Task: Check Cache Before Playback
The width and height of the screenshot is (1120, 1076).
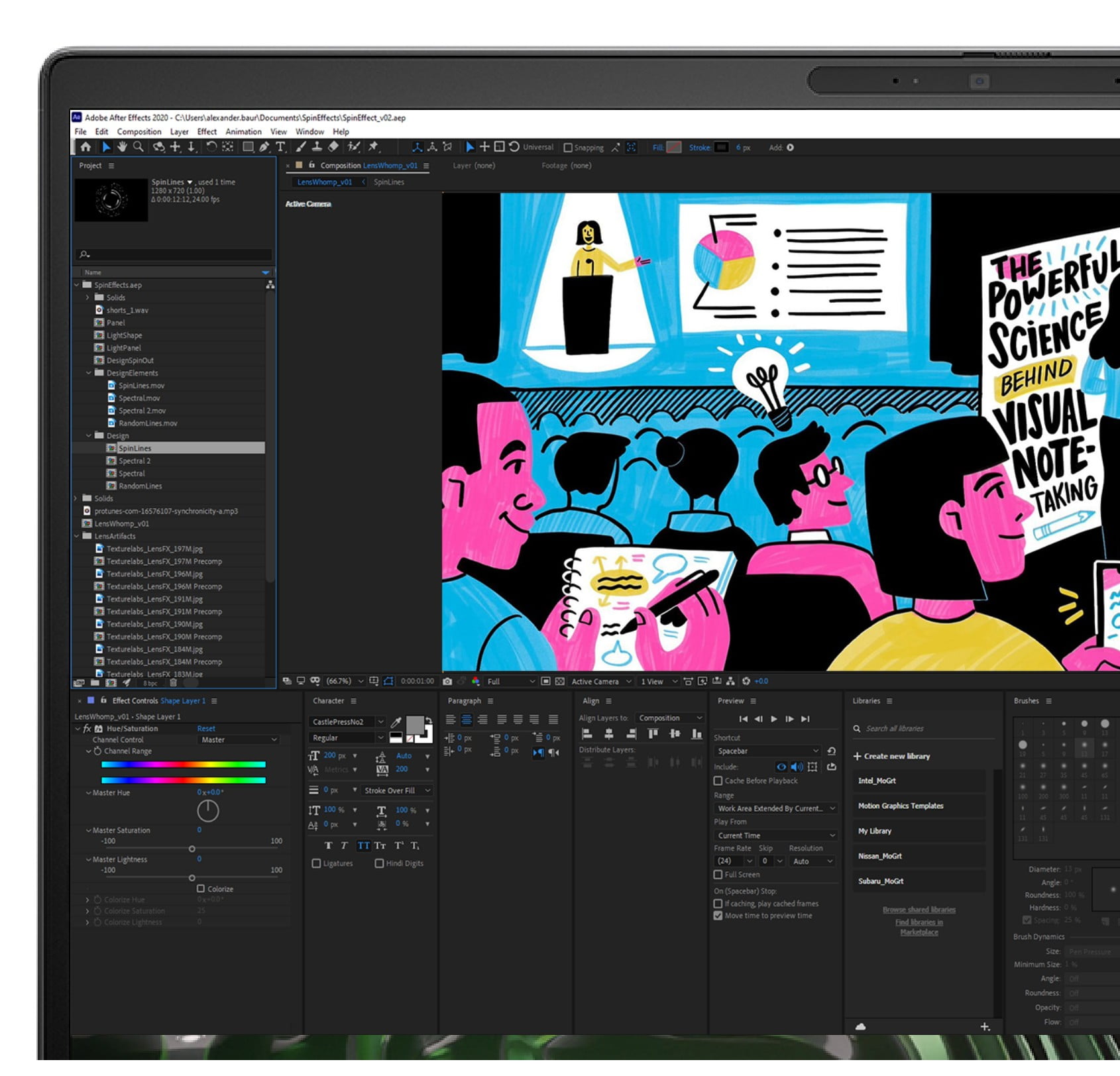Action: point(718,781)
